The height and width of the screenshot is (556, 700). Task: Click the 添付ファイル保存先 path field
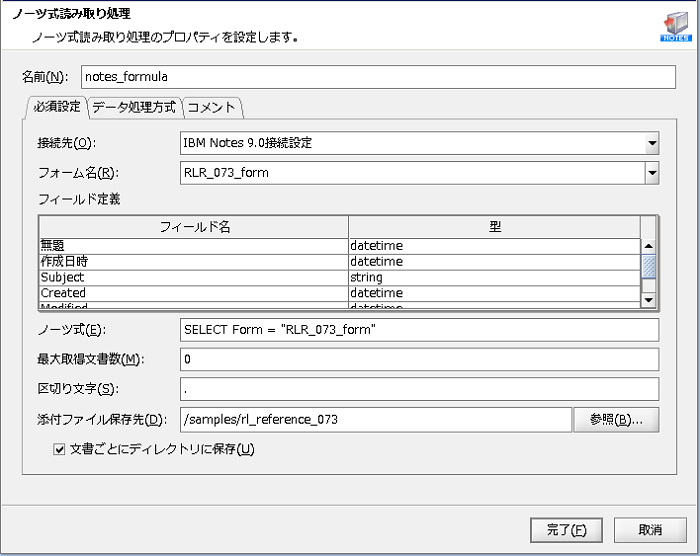click(x=375, y=420)
